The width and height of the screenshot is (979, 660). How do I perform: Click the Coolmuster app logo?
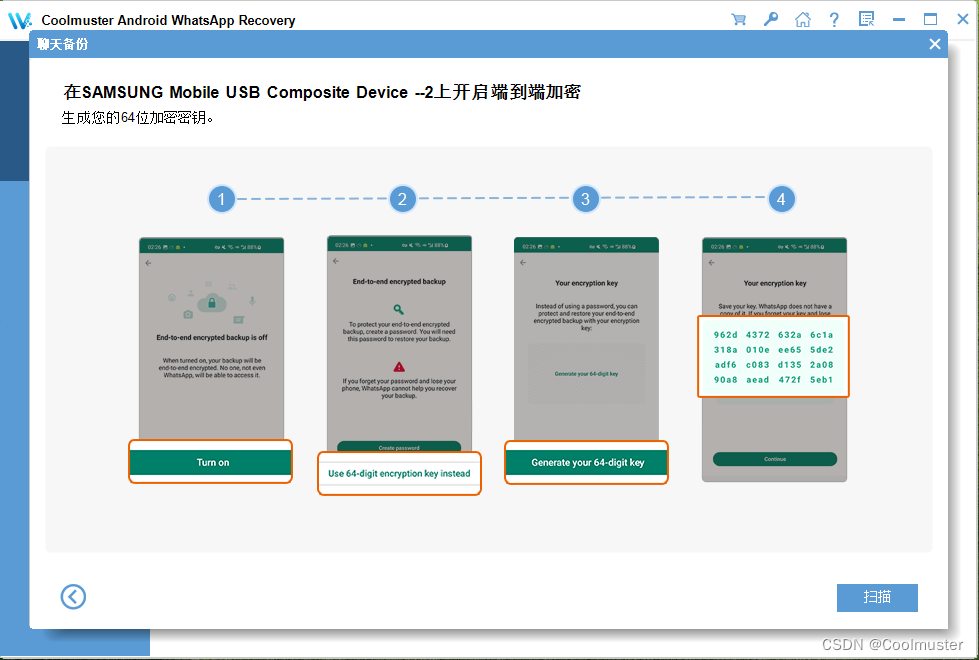point(20,20)
